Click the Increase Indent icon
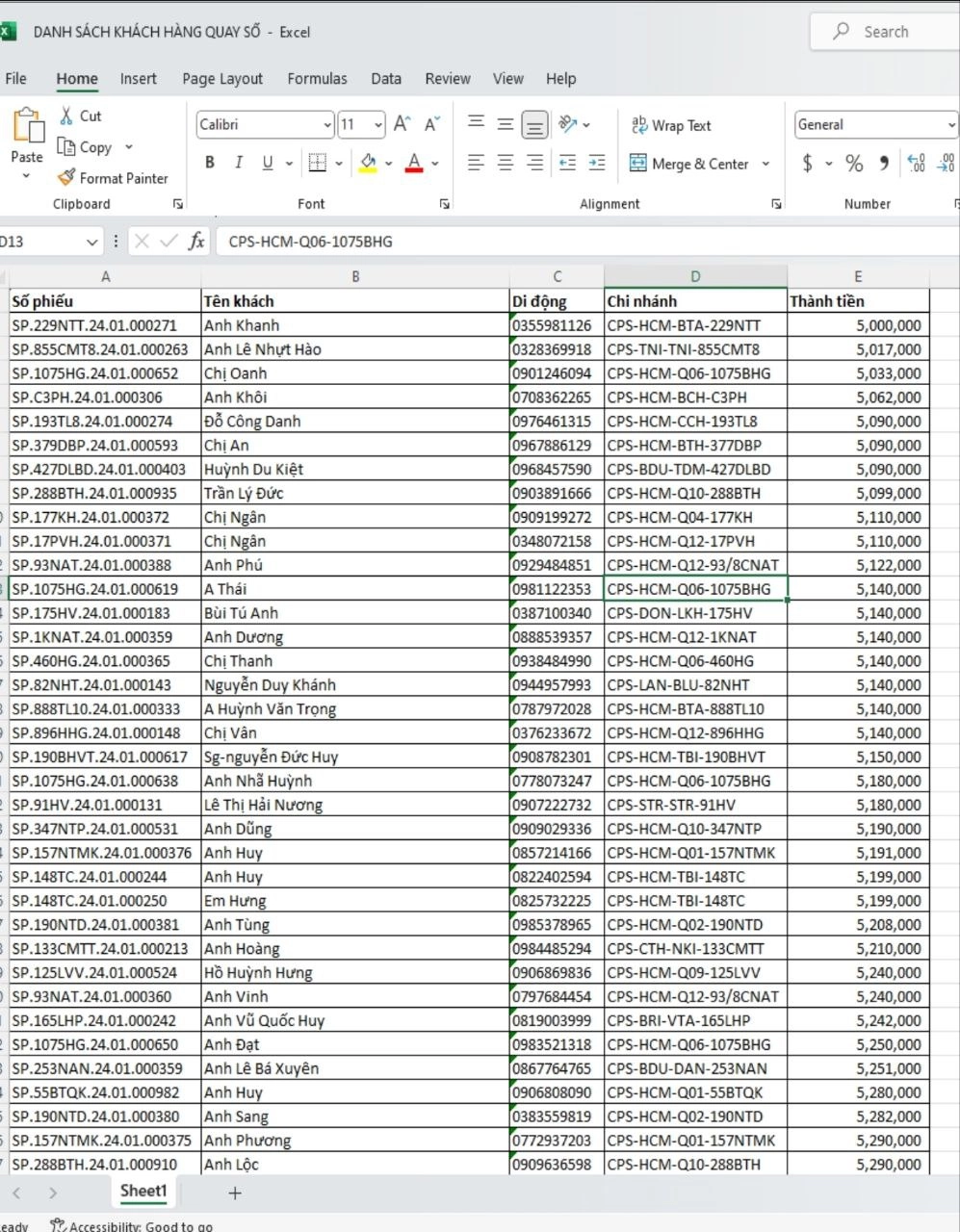 click(597, 164)
